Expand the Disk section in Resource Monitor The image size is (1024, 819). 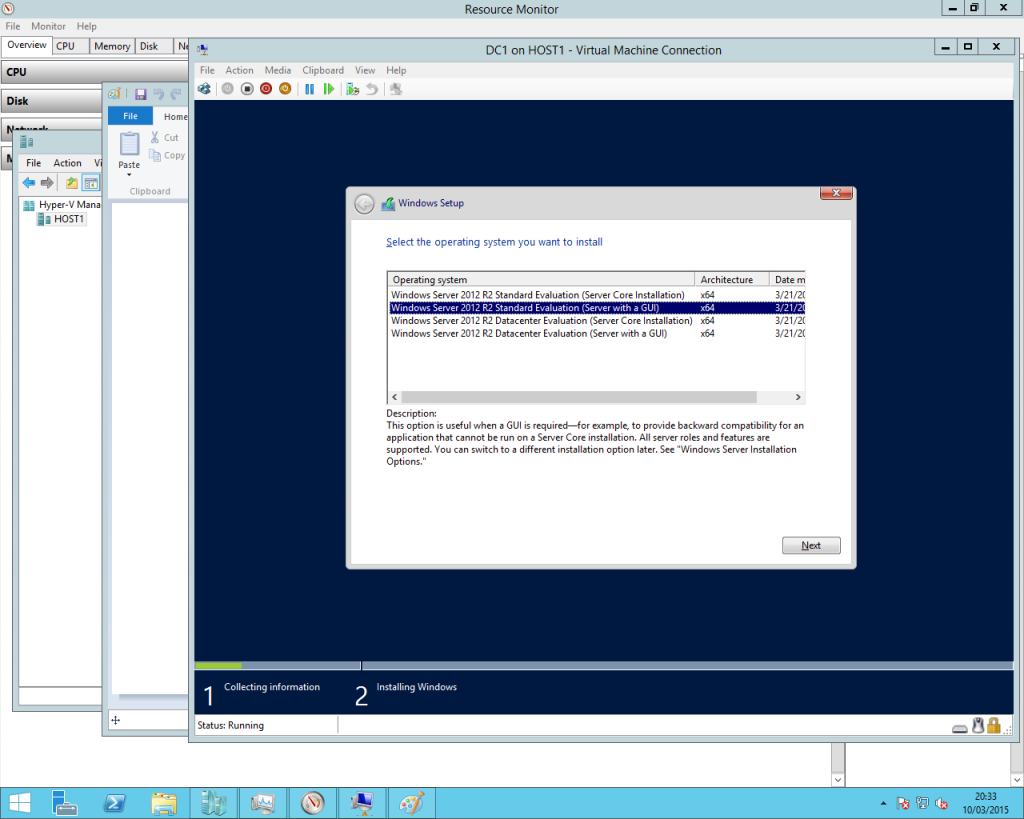coord(52,101)
